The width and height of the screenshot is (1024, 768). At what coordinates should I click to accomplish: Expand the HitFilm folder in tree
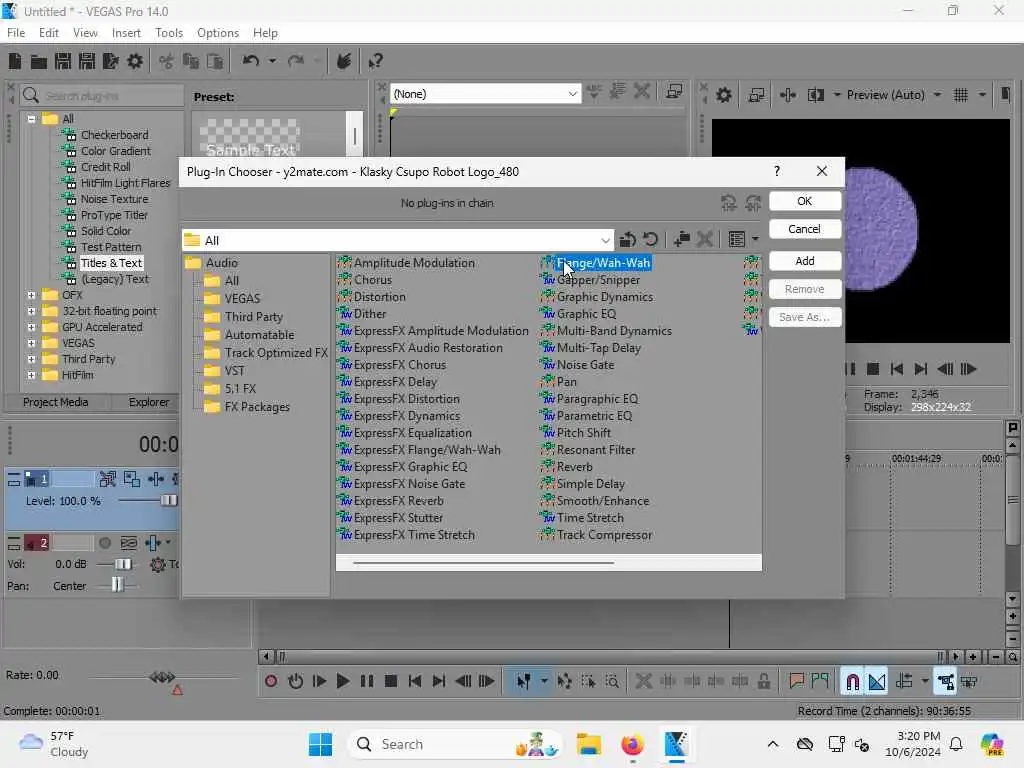[x=31, y=376]
